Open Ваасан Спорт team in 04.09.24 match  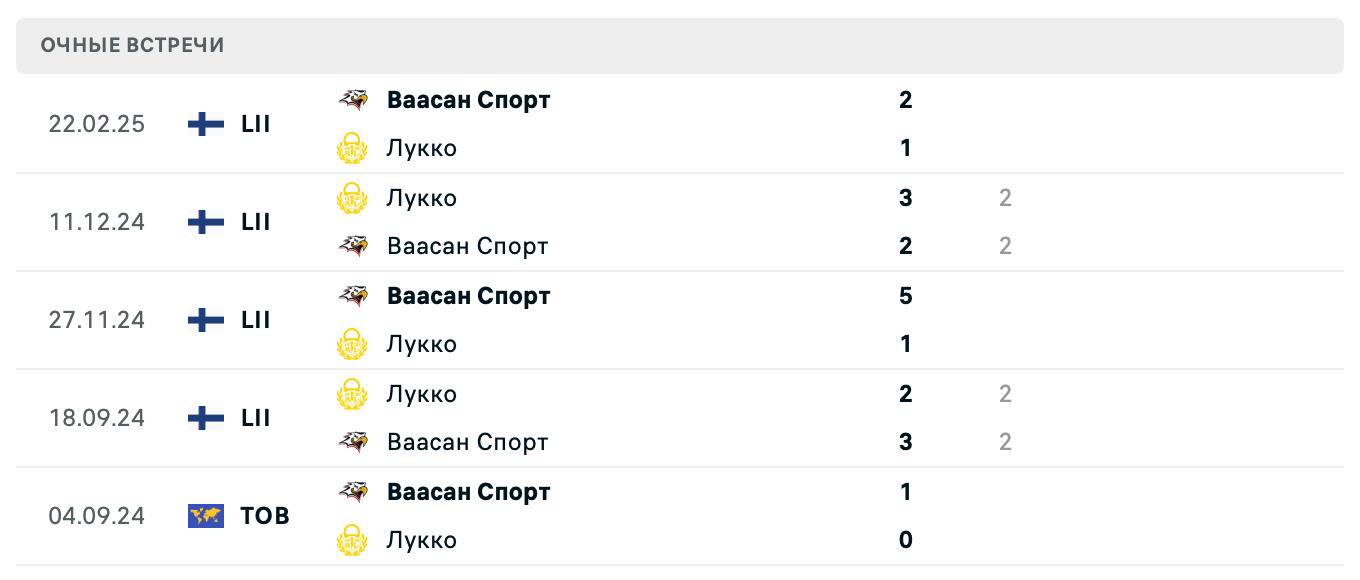pos(468,492)
